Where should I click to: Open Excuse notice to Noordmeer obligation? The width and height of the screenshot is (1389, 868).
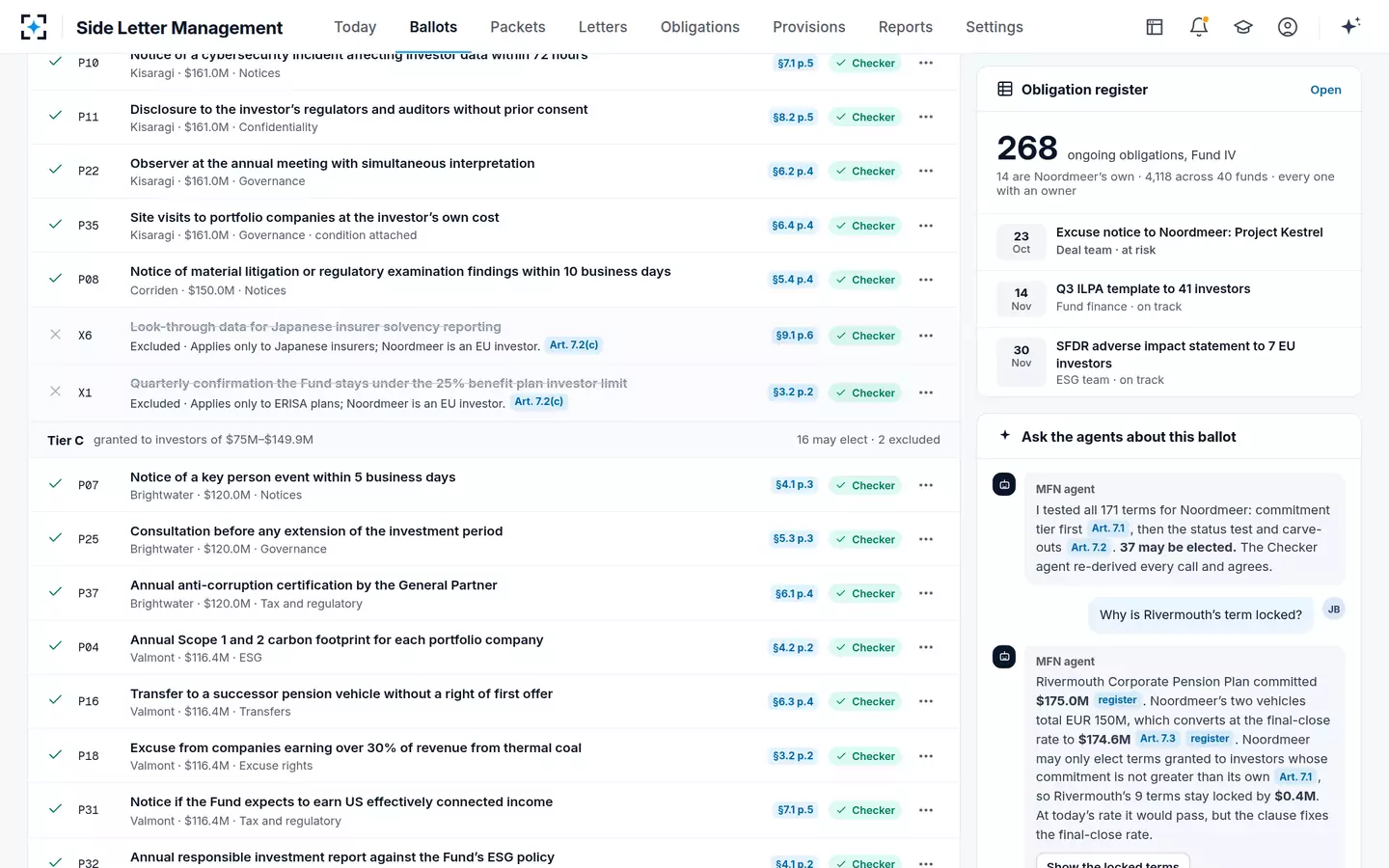pyautogui.click(x=1168, y=241)
